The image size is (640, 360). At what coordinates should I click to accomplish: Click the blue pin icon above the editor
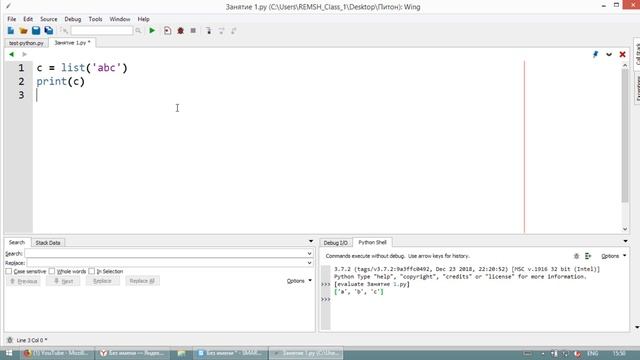tap(596, 54)
